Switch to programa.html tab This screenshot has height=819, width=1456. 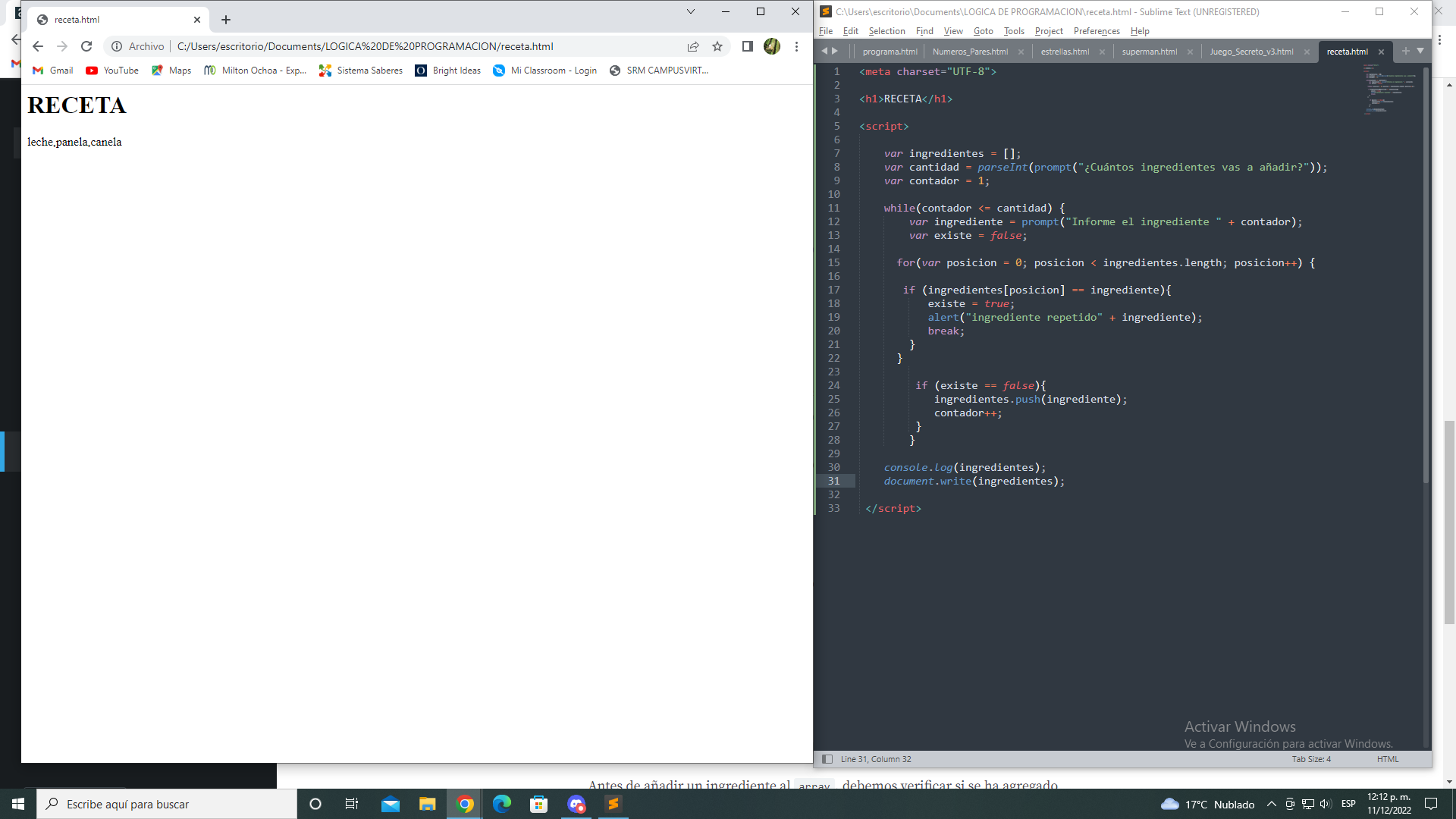click(890, 52)
